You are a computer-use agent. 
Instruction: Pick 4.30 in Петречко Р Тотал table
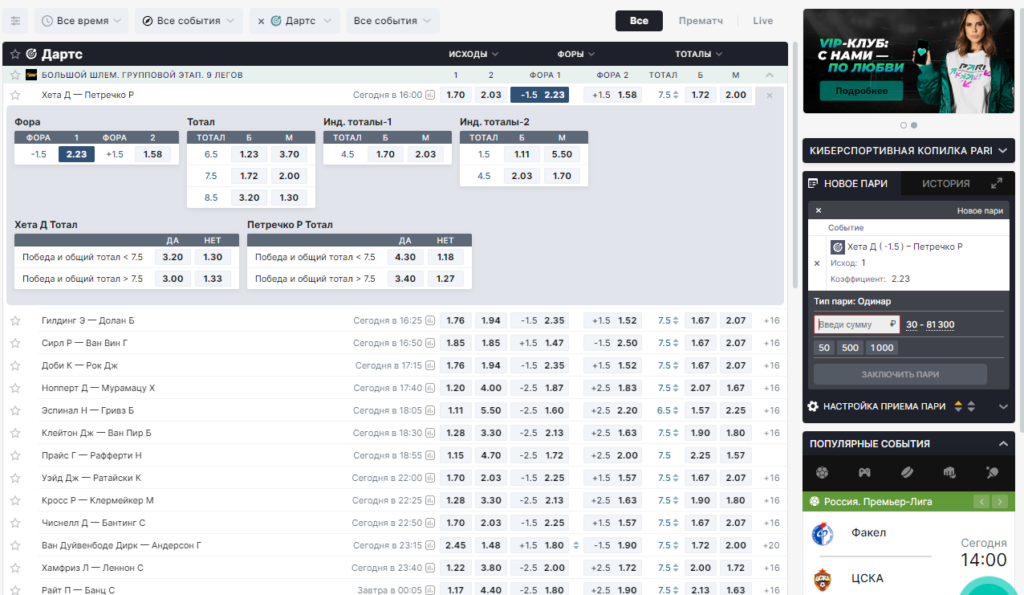pos(405,257)
